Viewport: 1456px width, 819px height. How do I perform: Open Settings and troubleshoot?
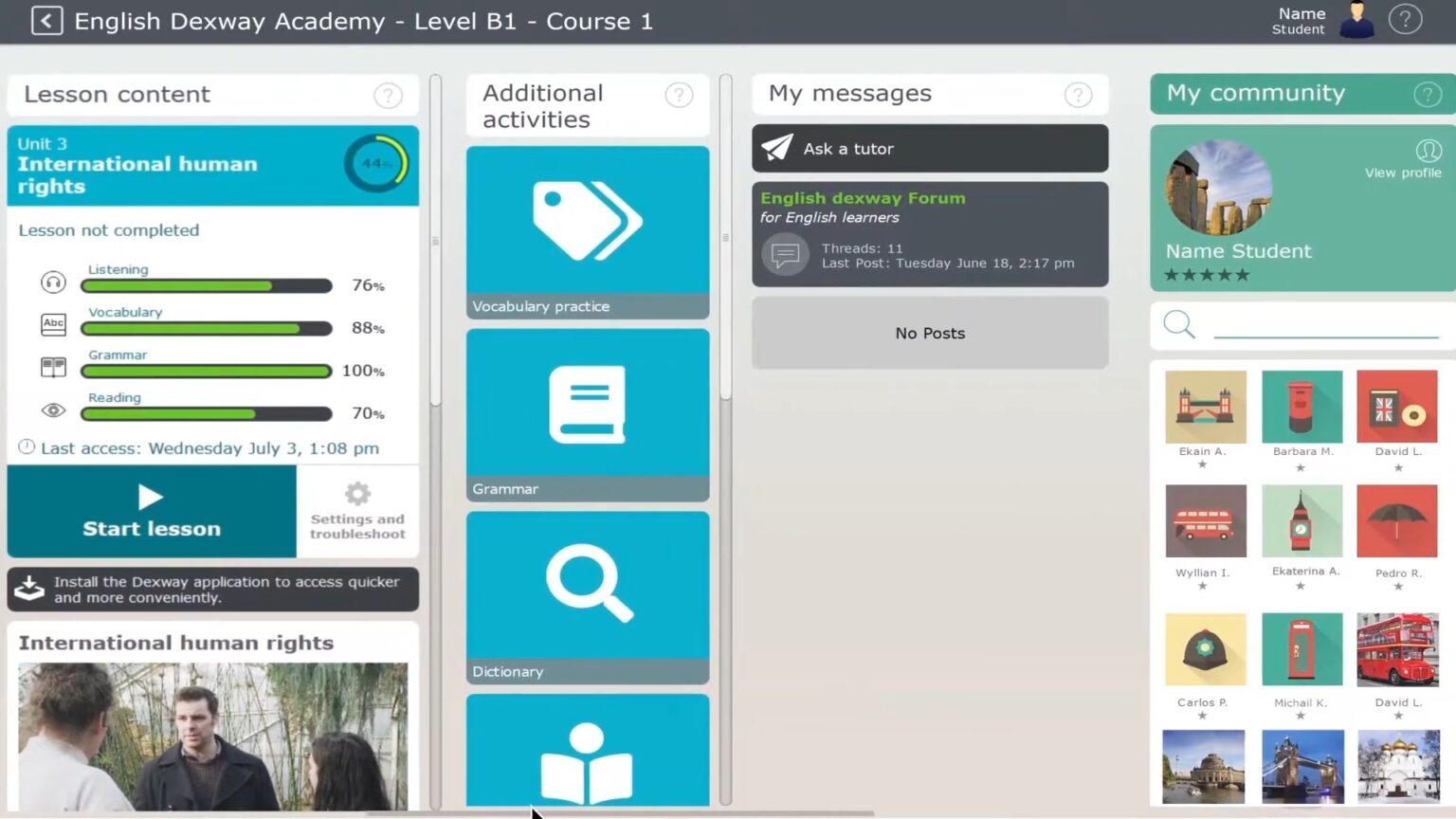tap(357, 511)
